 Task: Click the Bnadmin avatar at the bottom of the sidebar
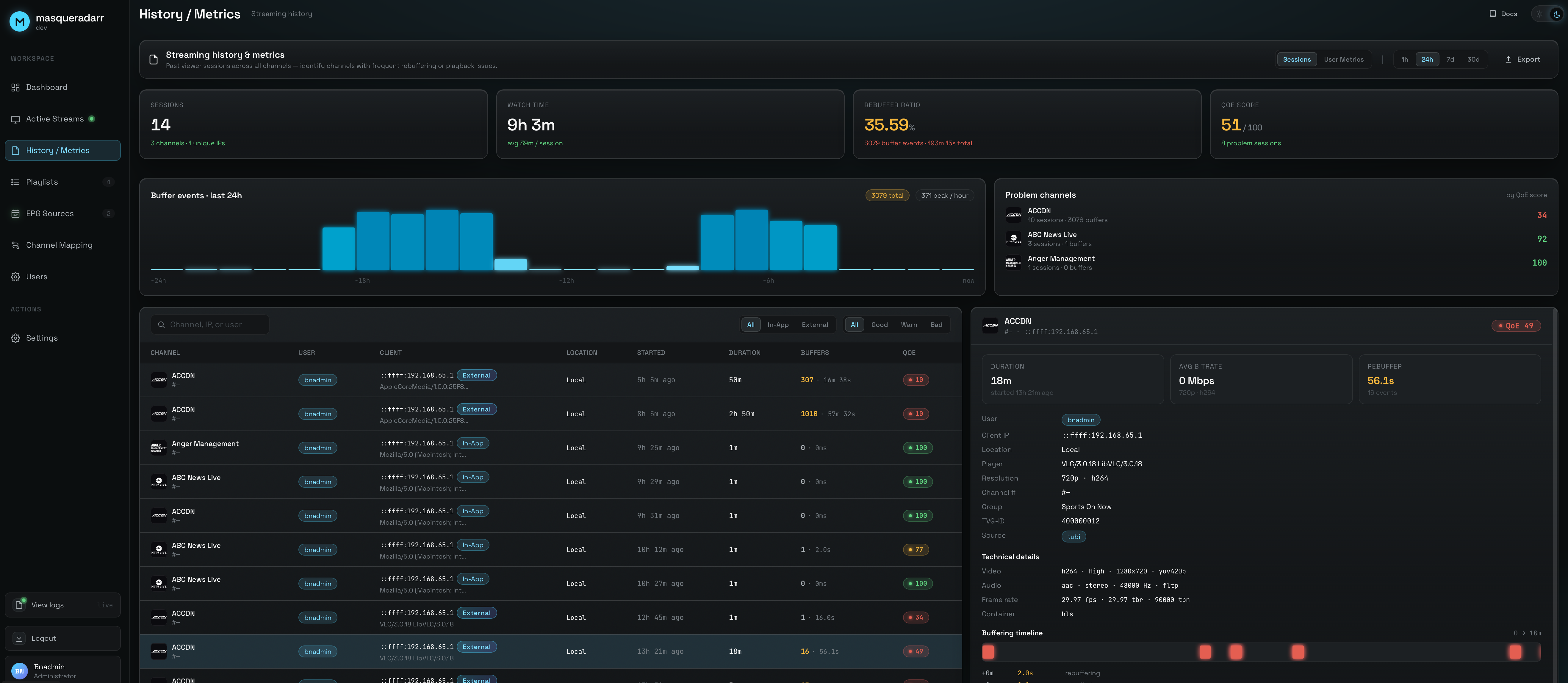[x=19, y=671]
